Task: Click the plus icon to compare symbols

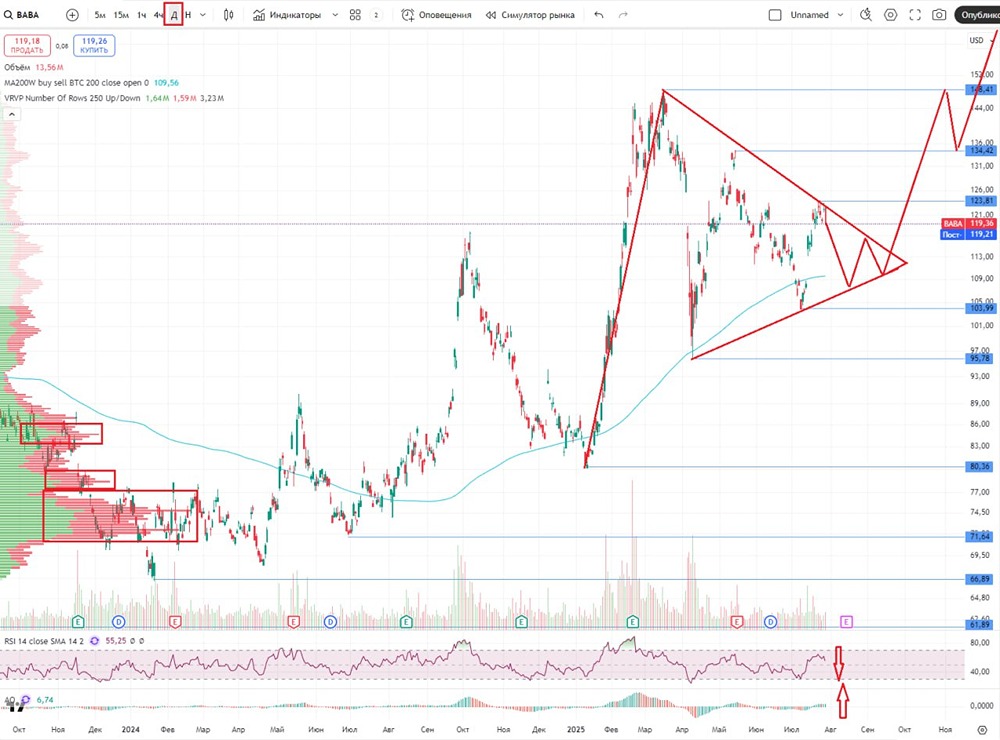Action: coord(72,15)
